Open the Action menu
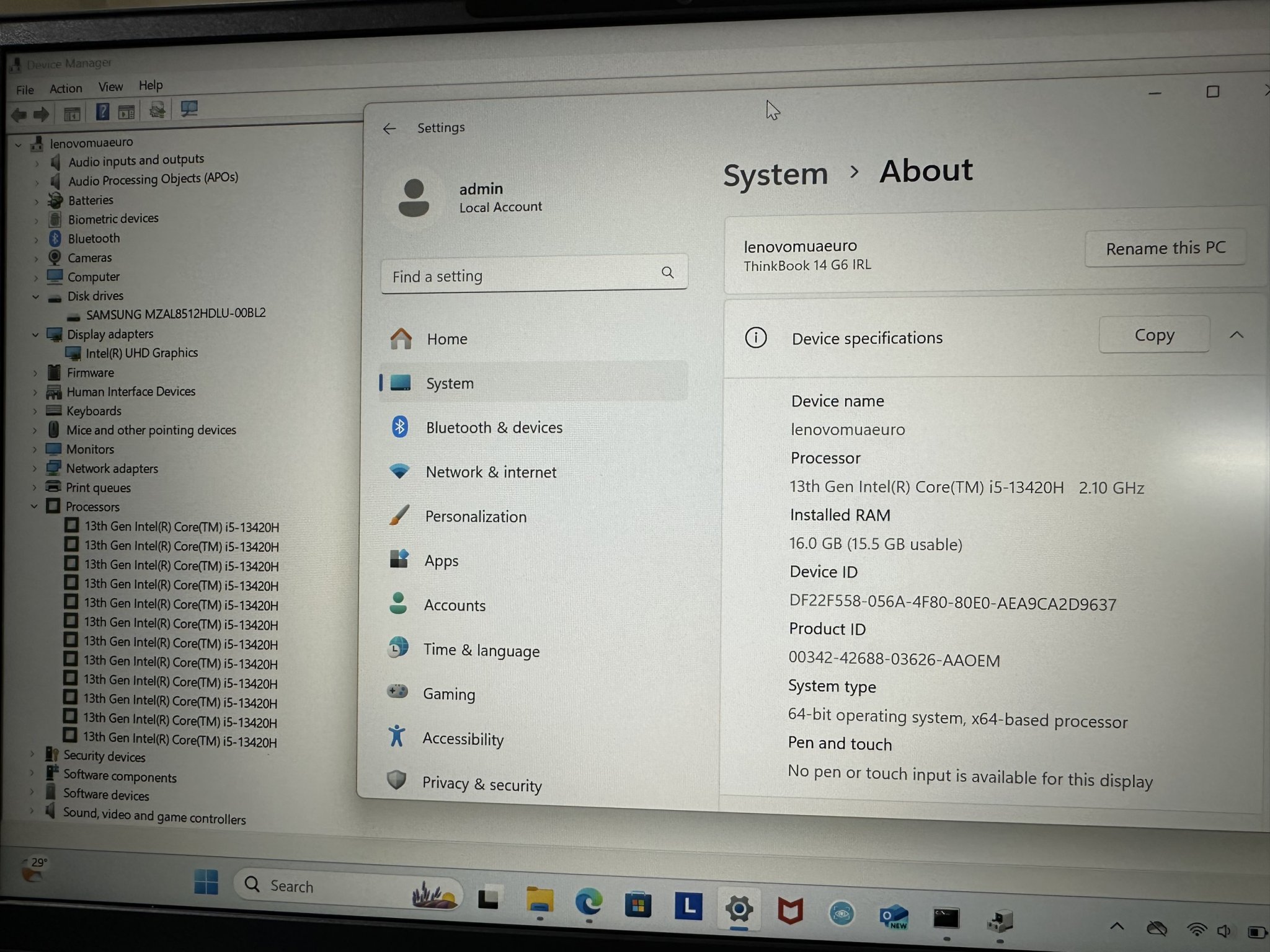The height and width of the screenshot is (952, 1270). tap(66, 89)
